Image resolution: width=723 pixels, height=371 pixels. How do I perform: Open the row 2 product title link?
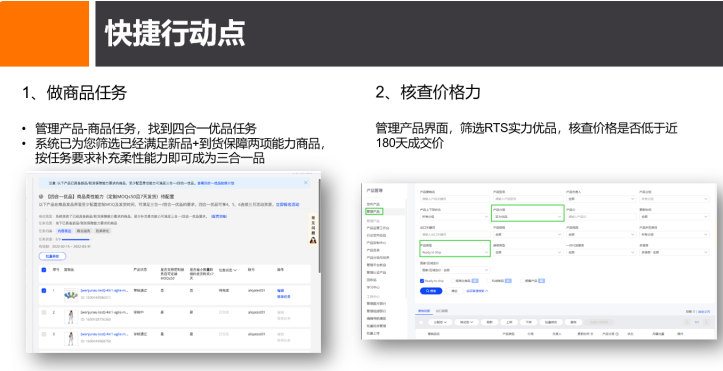[x=104, y=312]
